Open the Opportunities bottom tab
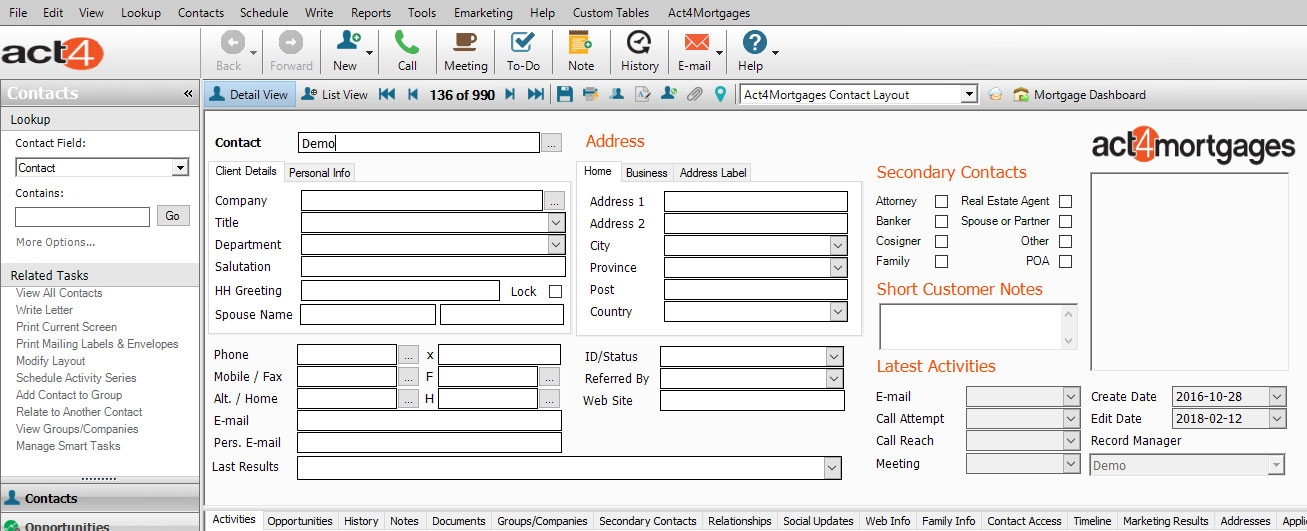1307x531 pixels. 300,521
